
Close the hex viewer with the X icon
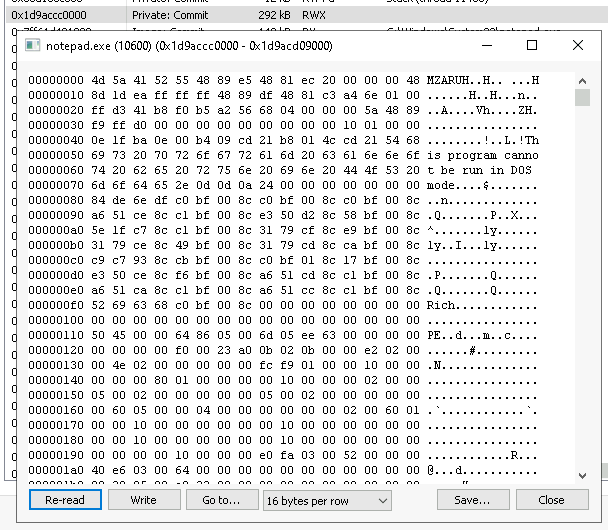[578, 46]
